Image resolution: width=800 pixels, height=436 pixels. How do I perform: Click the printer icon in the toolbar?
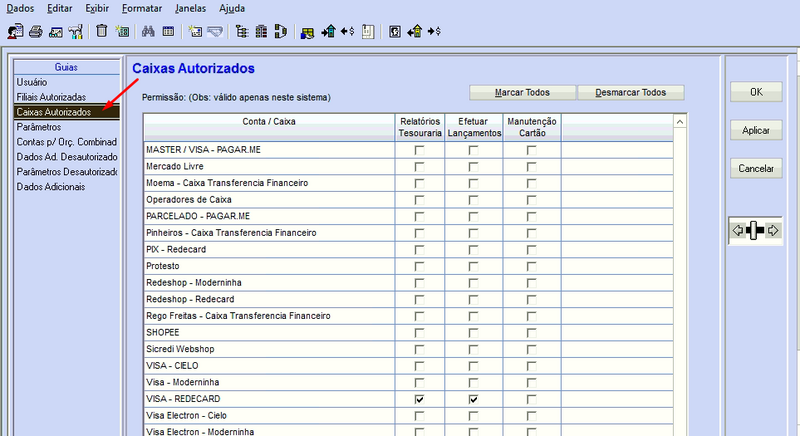pos(36,32)
